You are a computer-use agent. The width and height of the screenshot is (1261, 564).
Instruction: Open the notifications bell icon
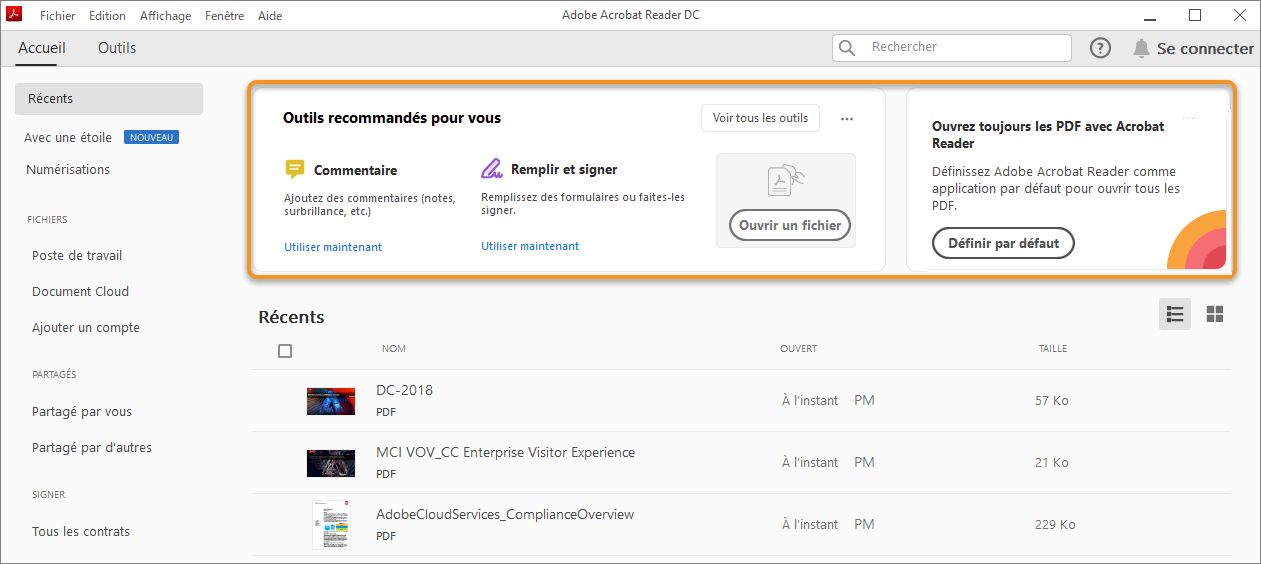point(1141,48)
